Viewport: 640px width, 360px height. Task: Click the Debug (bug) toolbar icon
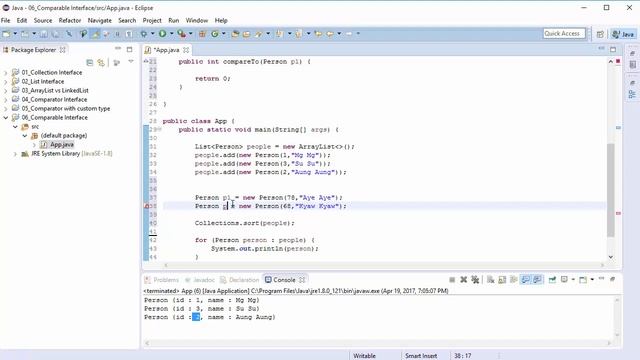(x=144, y=34)
